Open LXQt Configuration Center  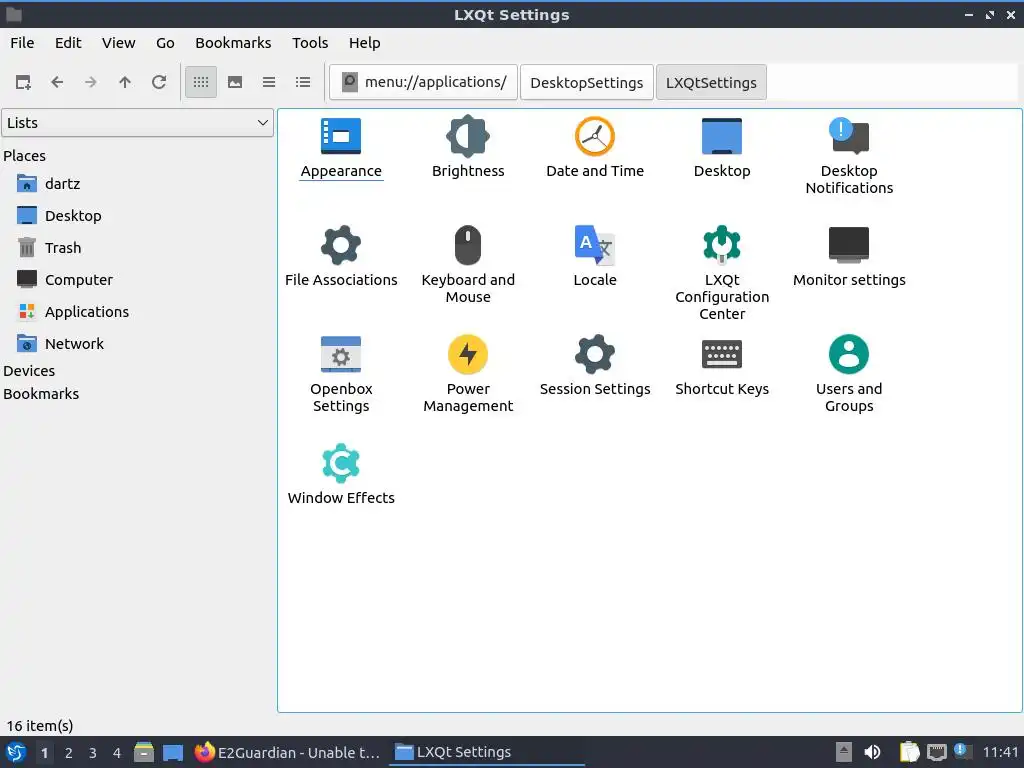722,244
